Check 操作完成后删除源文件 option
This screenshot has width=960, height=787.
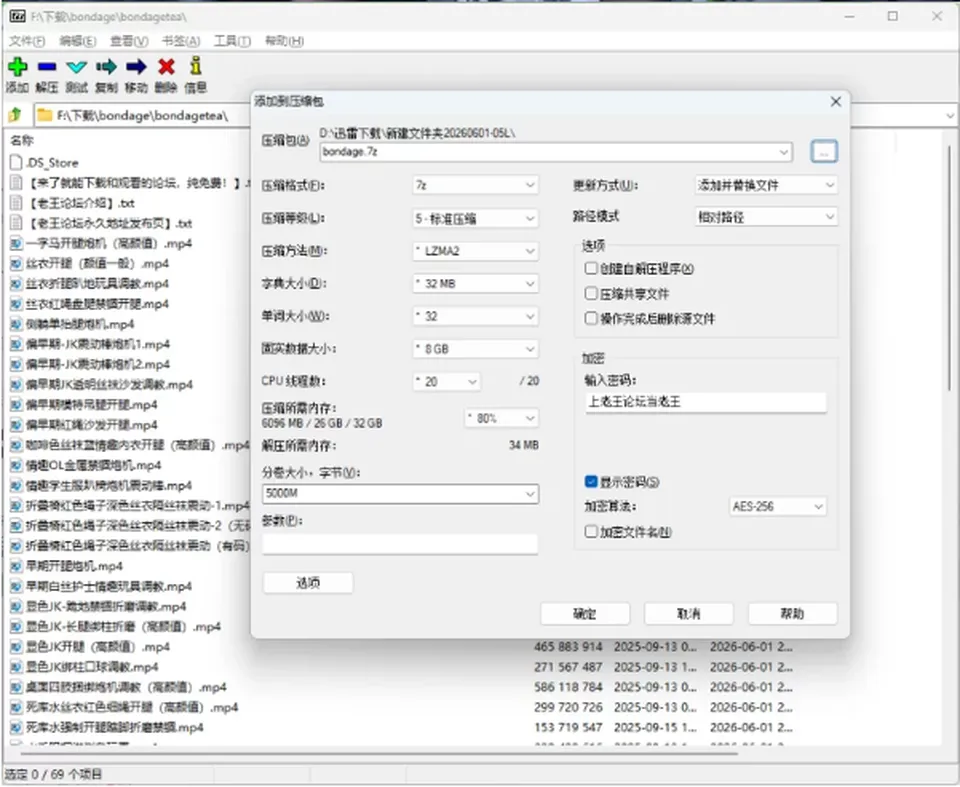(591, 318)
